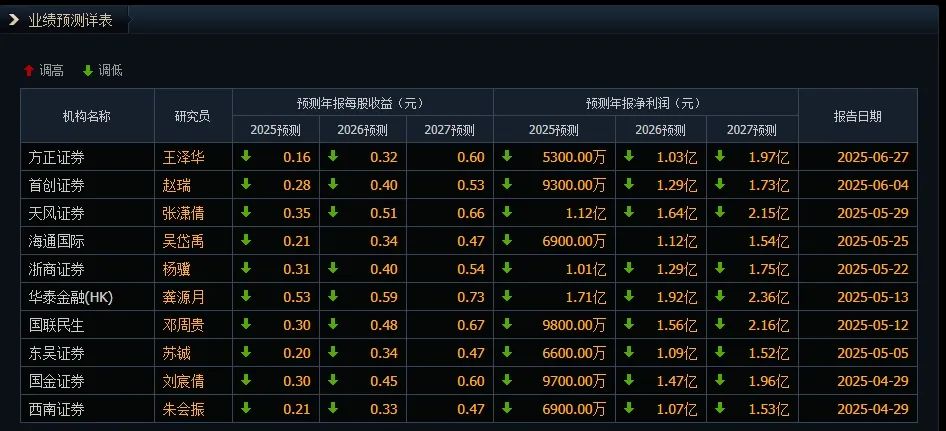Click the green arrow beside 方正证券 0.32
Viewport: 946px width, 431px height.
click(333, 156)
